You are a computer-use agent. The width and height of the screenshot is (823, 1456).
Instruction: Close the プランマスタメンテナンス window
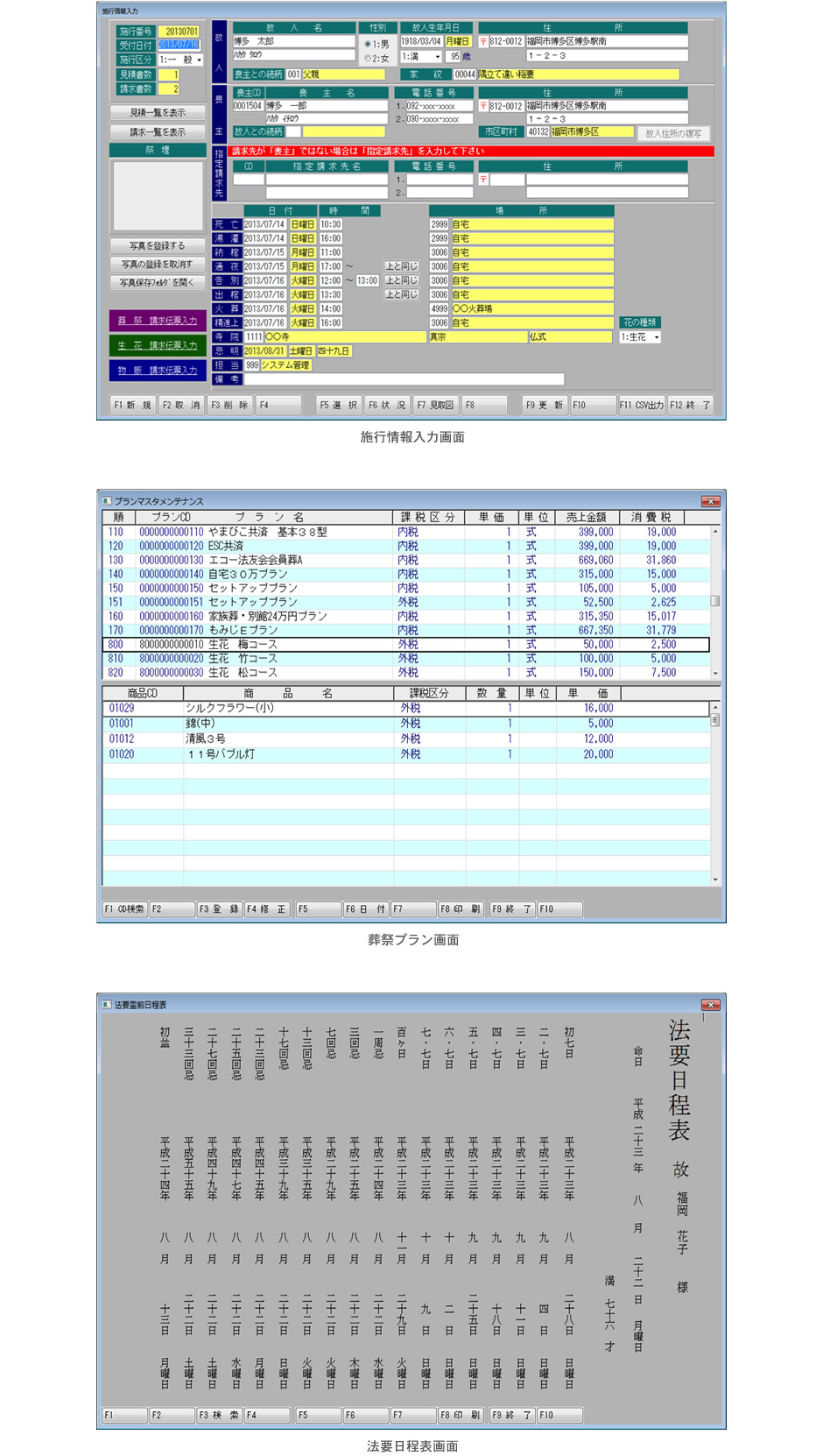pyautogui.click(x=710, y=501)
